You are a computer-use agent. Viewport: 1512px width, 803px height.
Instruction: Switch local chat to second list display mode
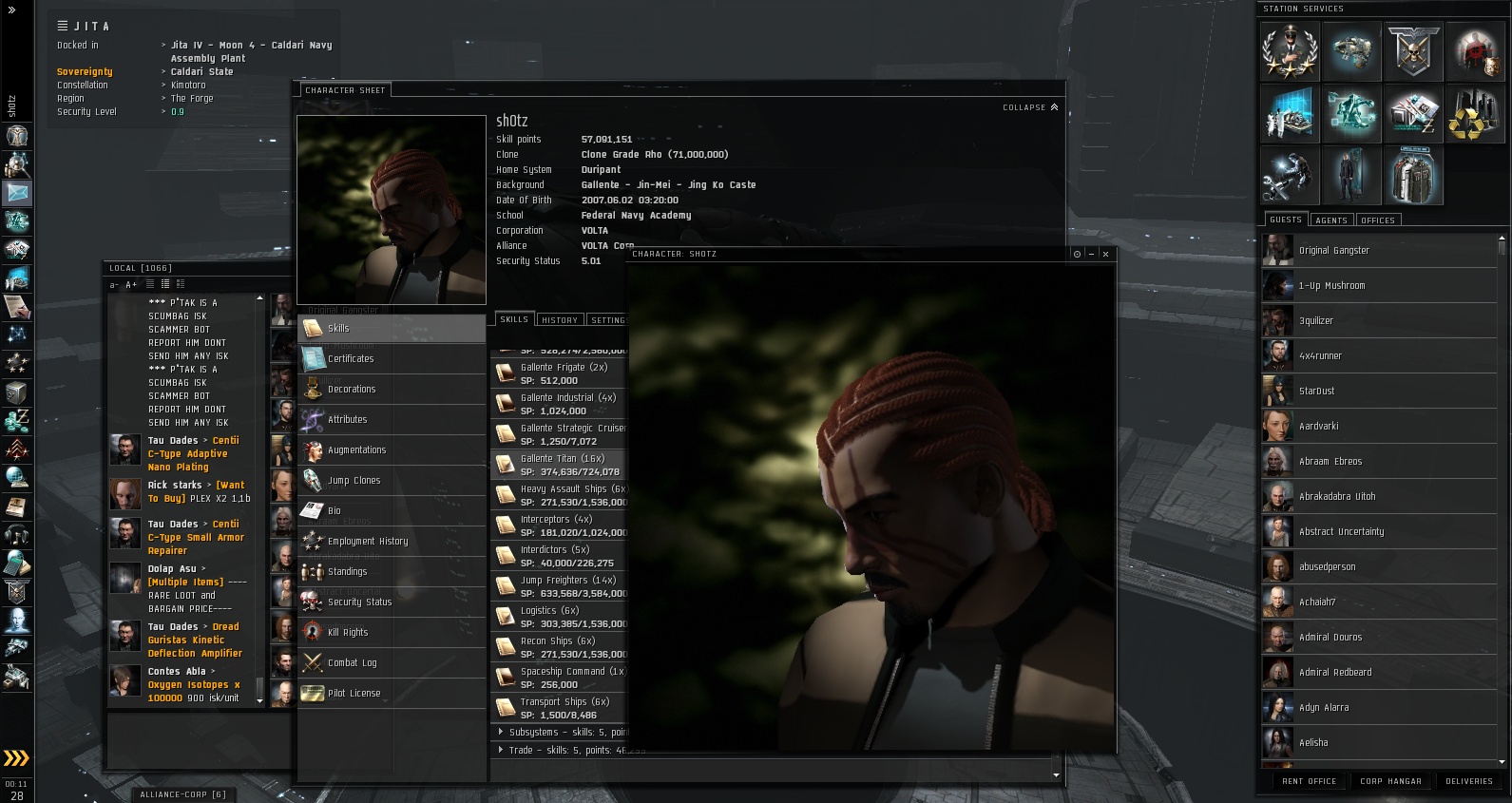(x=164, y=284)
